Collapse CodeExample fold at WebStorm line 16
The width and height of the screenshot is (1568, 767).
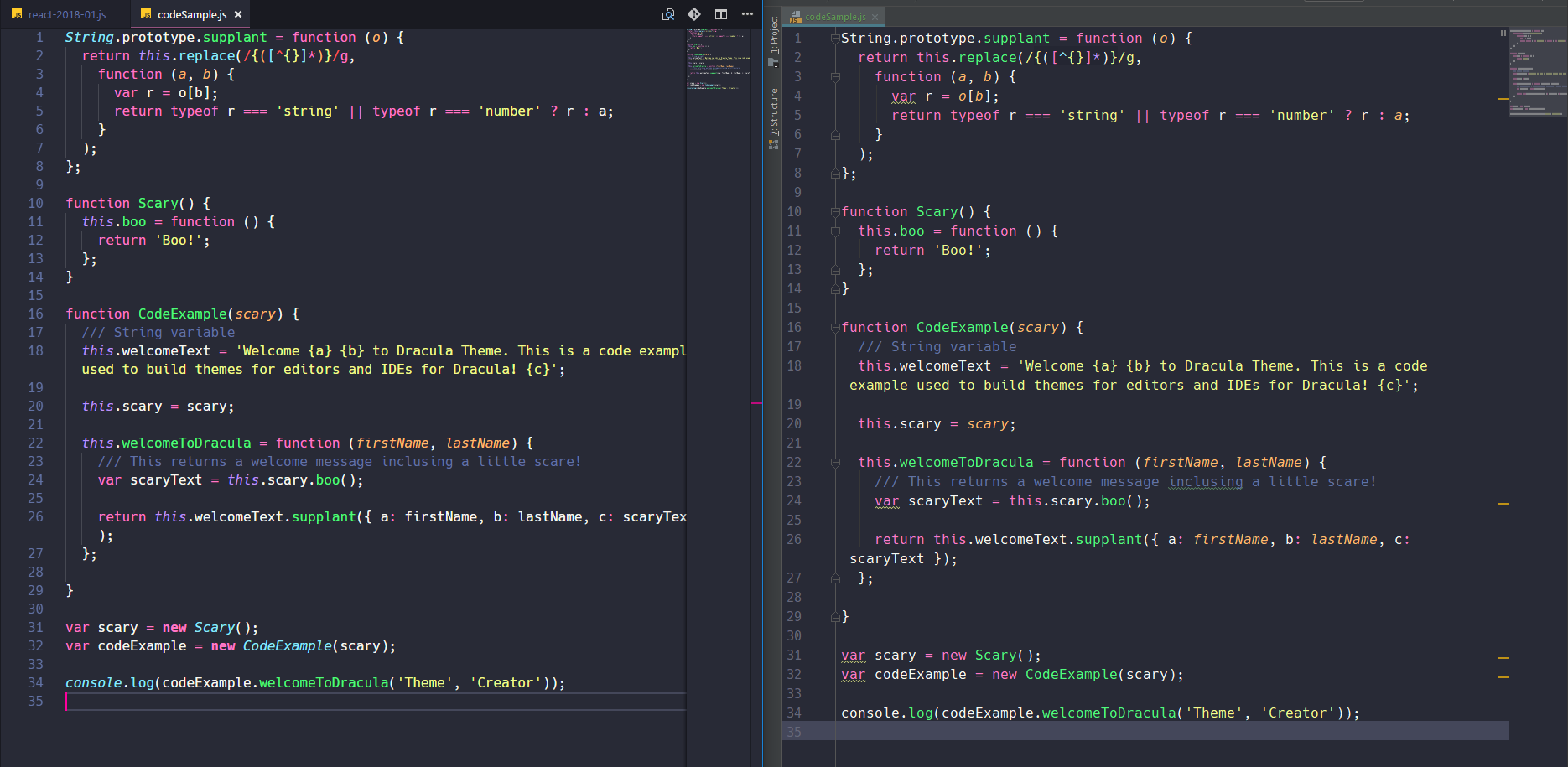coord(835,328)
